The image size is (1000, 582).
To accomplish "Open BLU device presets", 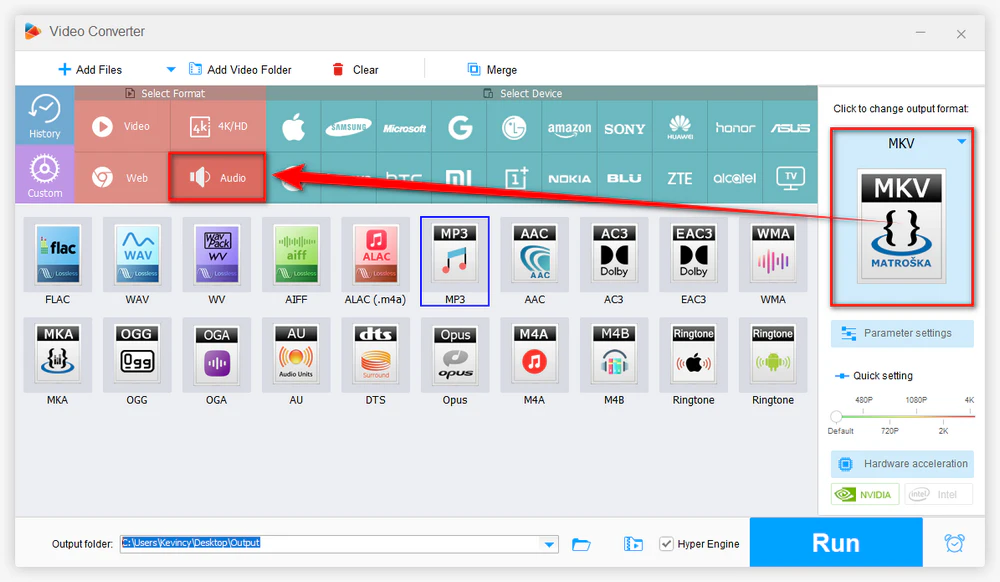I will coord(624,178).
